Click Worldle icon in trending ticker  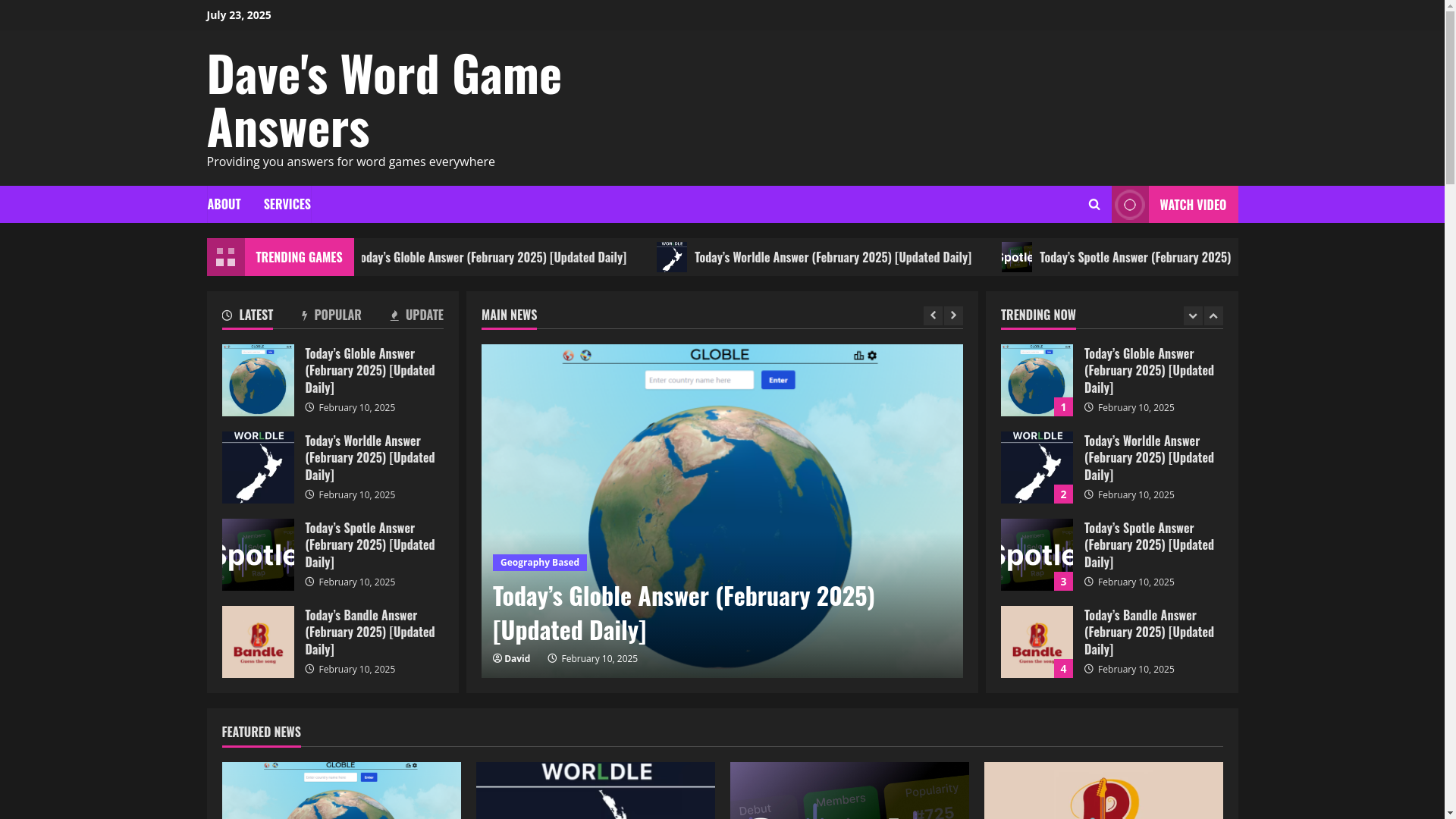click(x=672, y=257)
